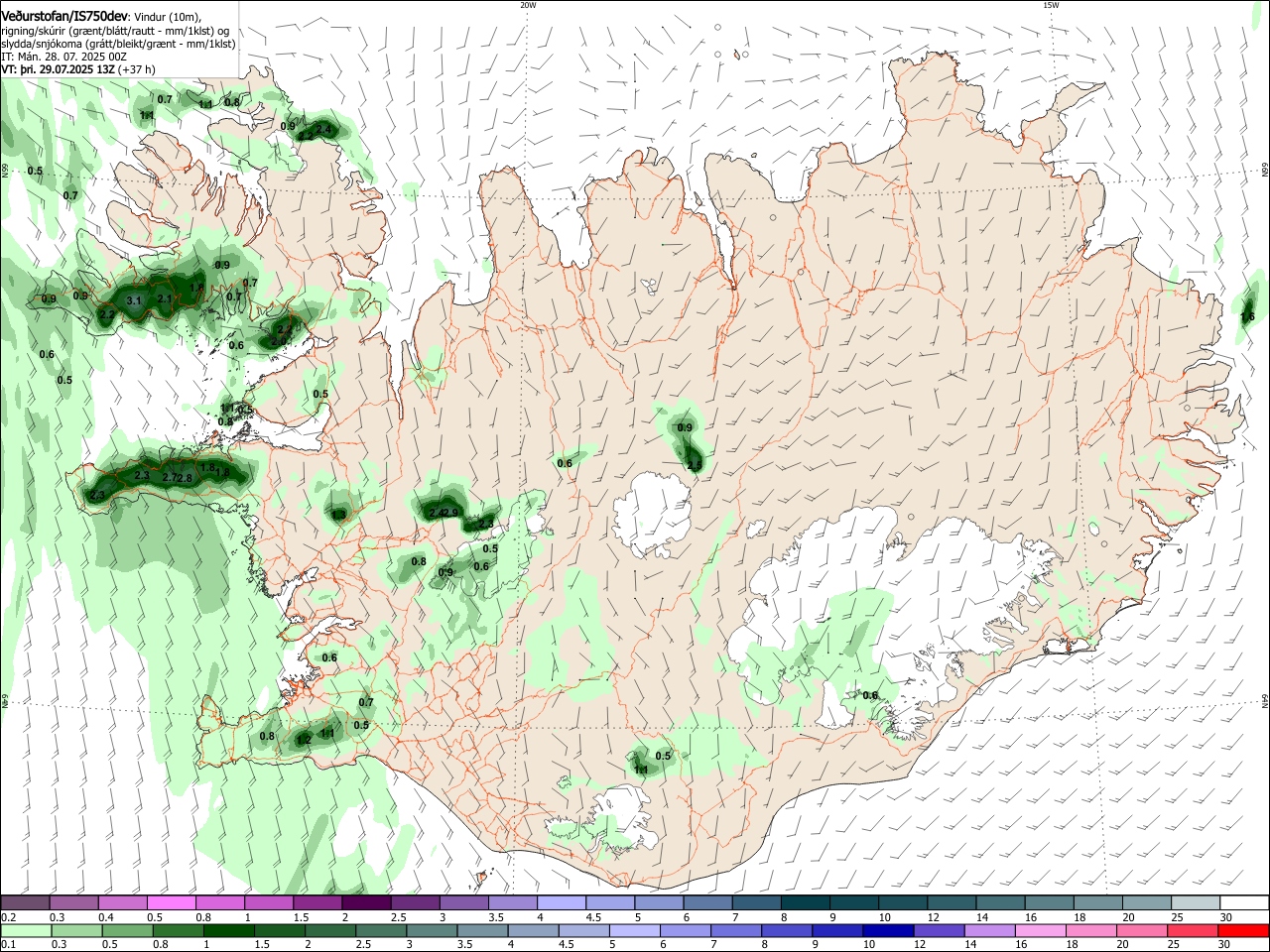The width and height of the screenshot is (1270, 952).
Task: Click the 'slydda/snjókoma' legend description line
Action: (118, 44)
